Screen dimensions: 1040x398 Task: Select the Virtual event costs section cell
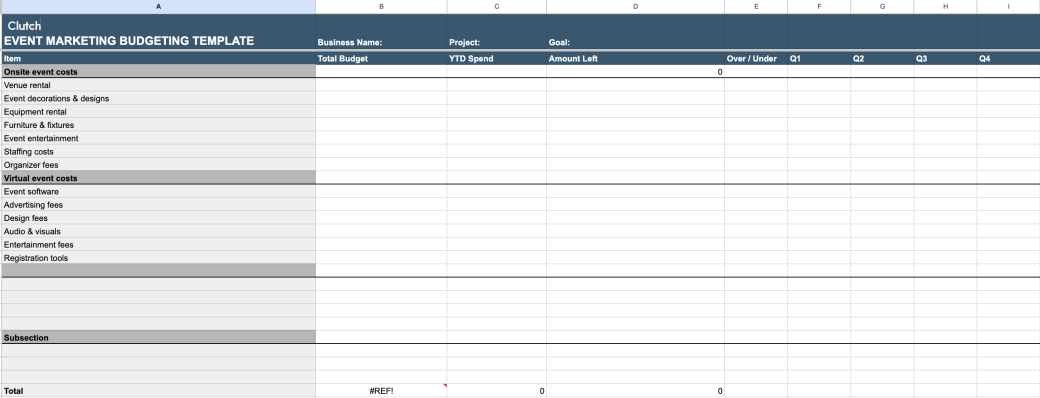coord(158,178)
